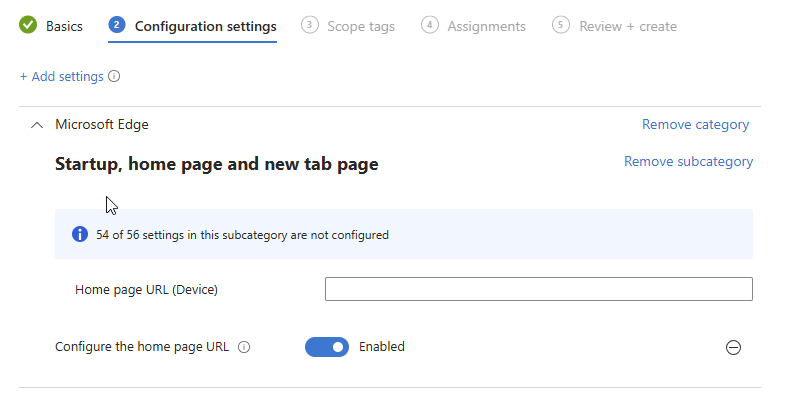
Task: Collapse the Microsoft Edge category chevron
Action: point(37,125)
